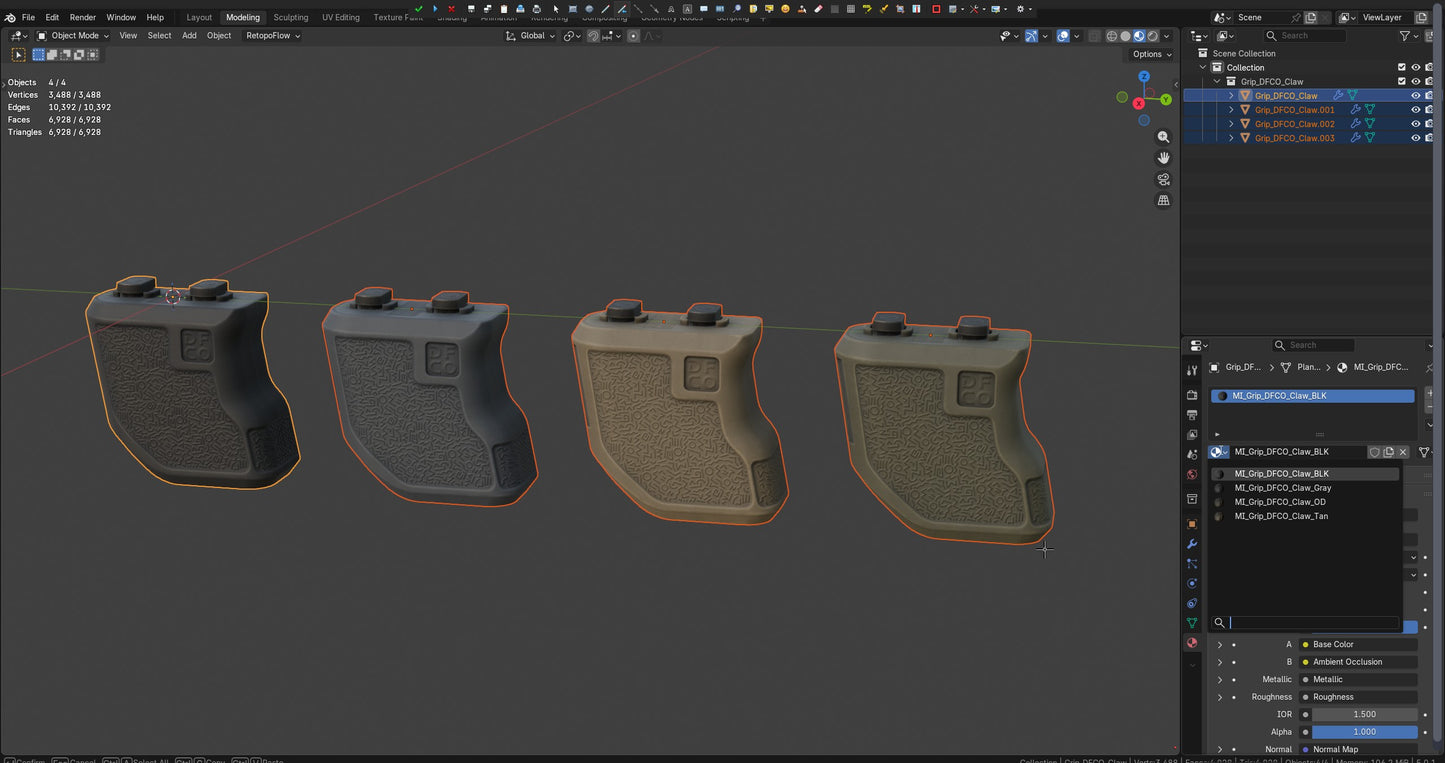Click the Alpha value slider
Viewport: 1445px width, 763px height.
click(x=1365, y=732)
